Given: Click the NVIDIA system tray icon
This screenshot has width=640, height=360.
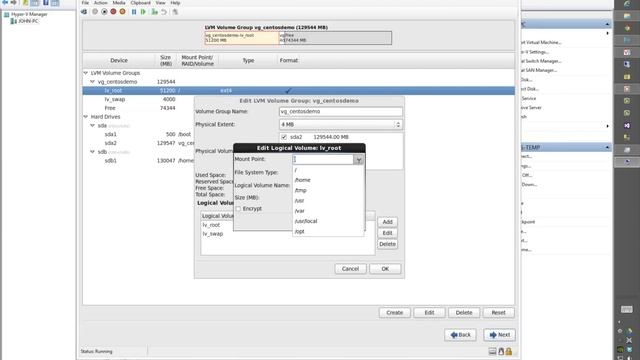Looking at the screenshot, I should (620, 349).
